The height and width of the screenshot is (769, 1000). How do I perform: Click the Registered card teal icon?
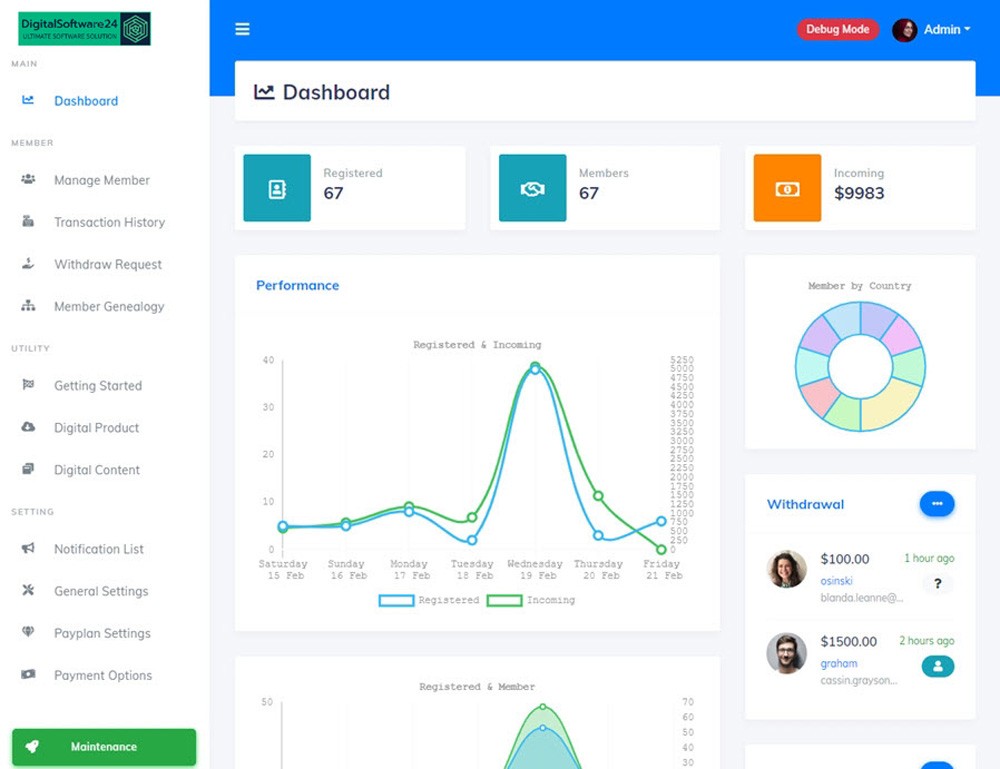tap(277, 188)
